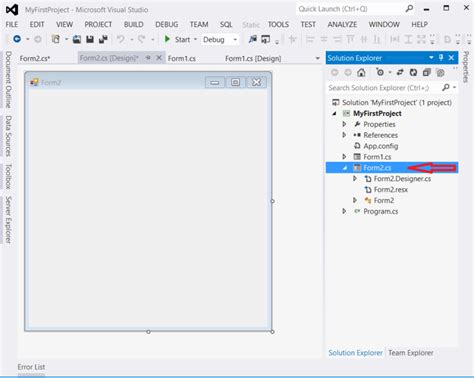Click the New Project toolbar icon
The image size is (474, 378).
point(56,39)
